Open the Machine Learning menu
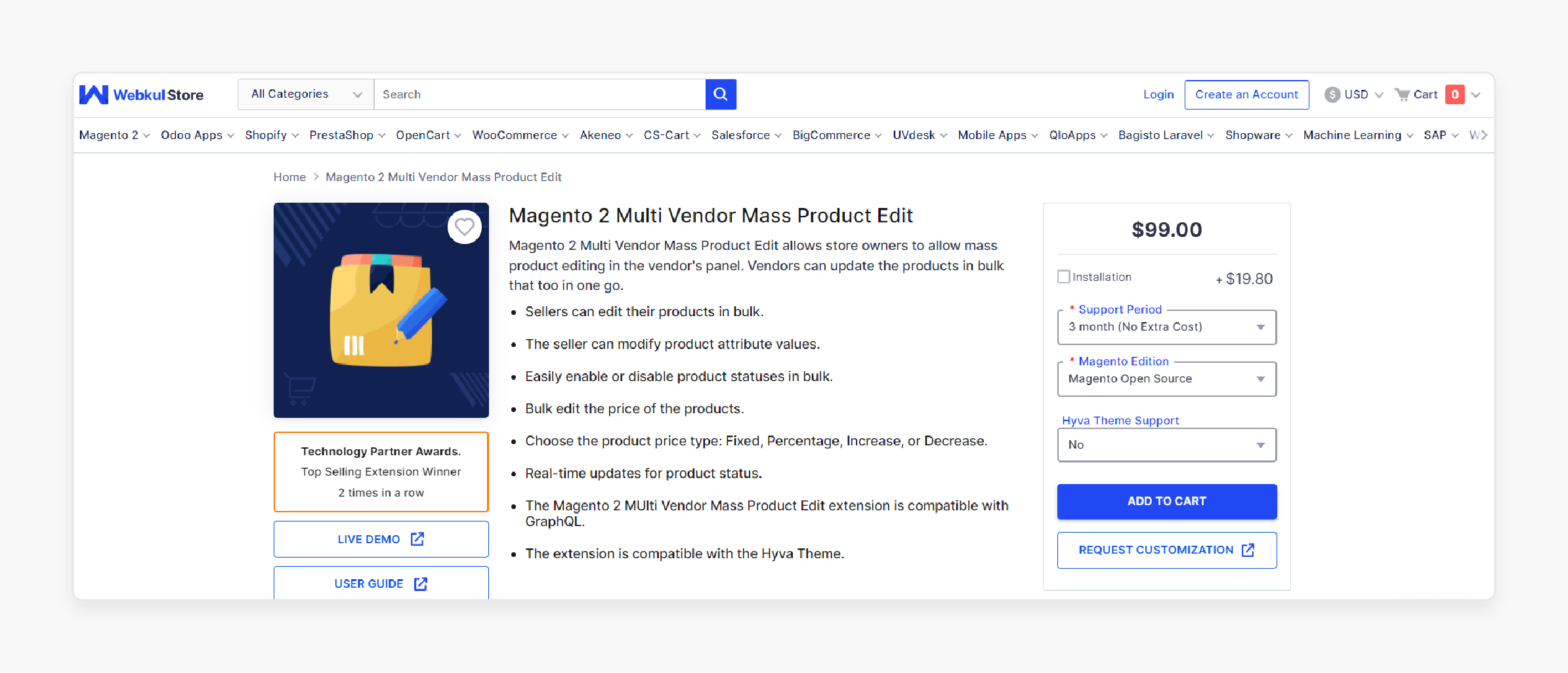 [x=1358, y=135]
